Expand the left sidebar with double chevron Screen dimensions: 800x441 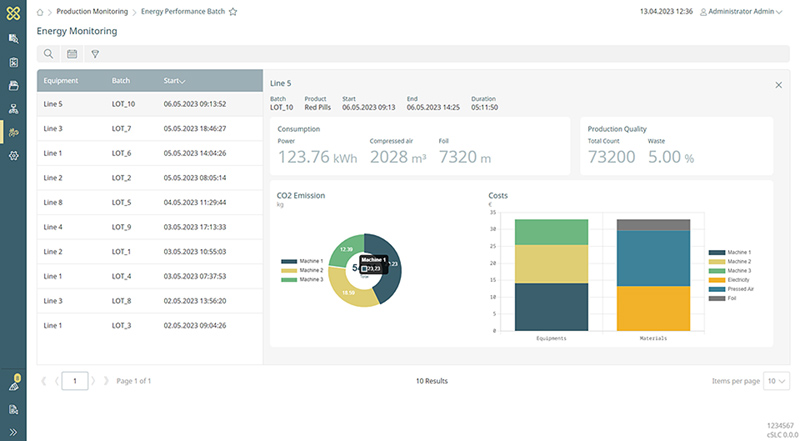[x=13, y=432]
